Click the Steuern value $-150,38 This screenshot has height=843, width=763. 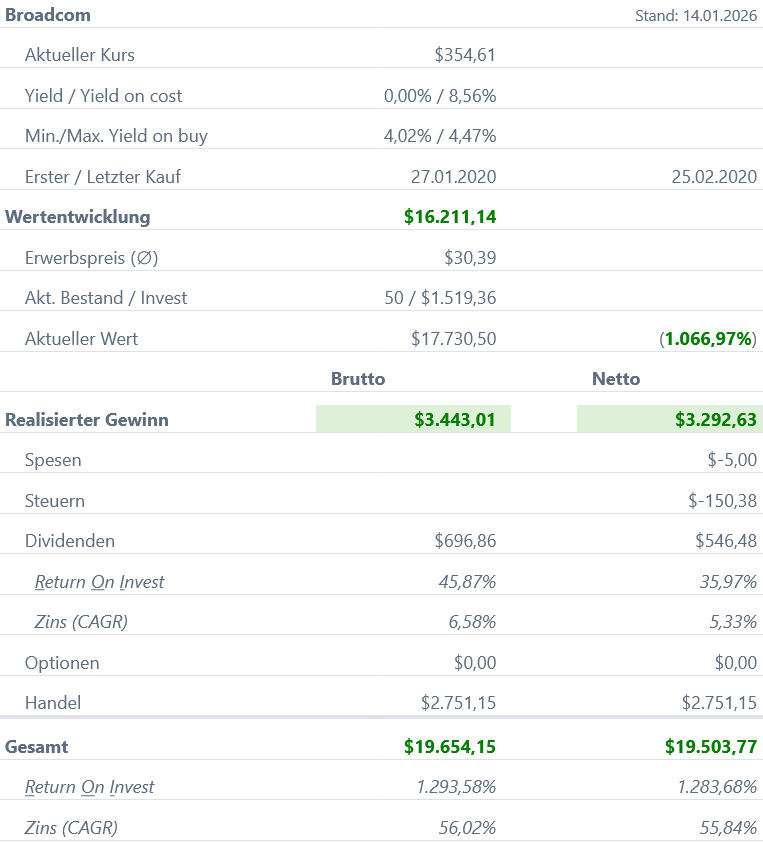point(722,501)
